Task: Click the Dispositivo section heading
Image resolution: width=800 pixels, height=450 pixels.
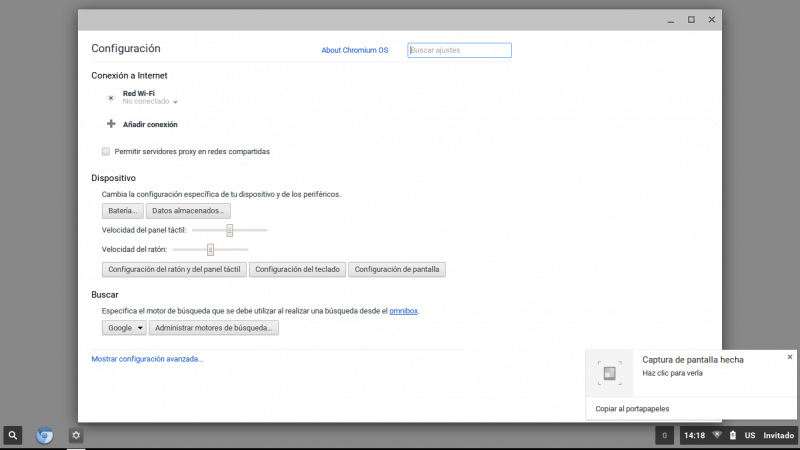Action: 113,178
